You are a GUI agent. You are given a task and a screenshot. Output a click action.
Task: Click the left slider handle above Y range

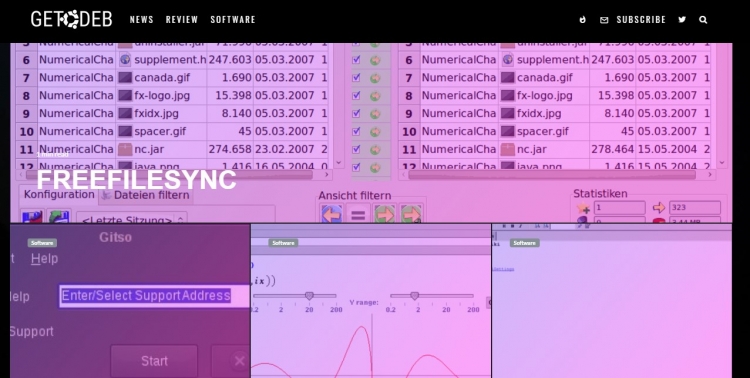pos(309,296)
